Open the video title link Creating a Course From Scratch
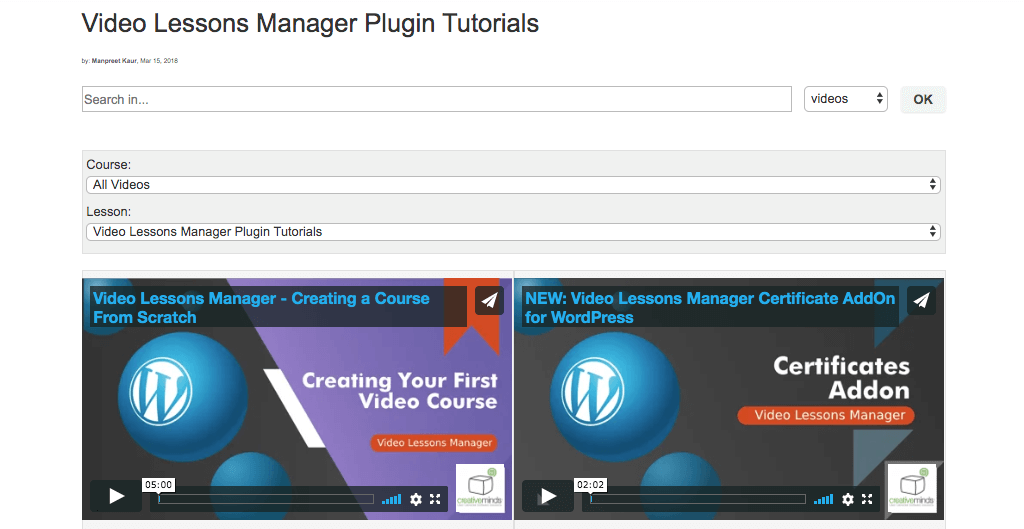This screenshot has height=529, width=1024. pos(261,308)
